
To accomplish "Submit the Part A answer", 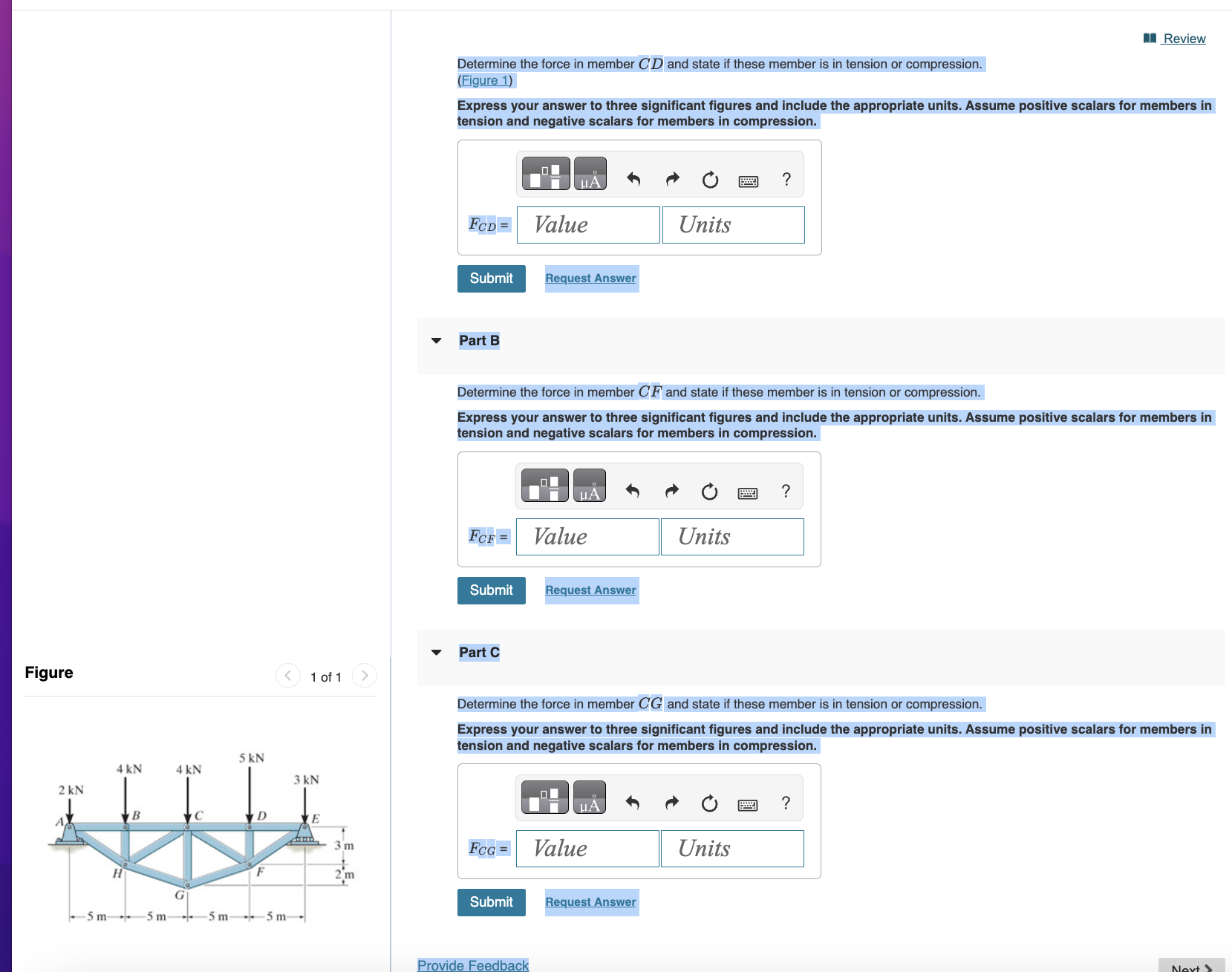I will pos(491,278).
